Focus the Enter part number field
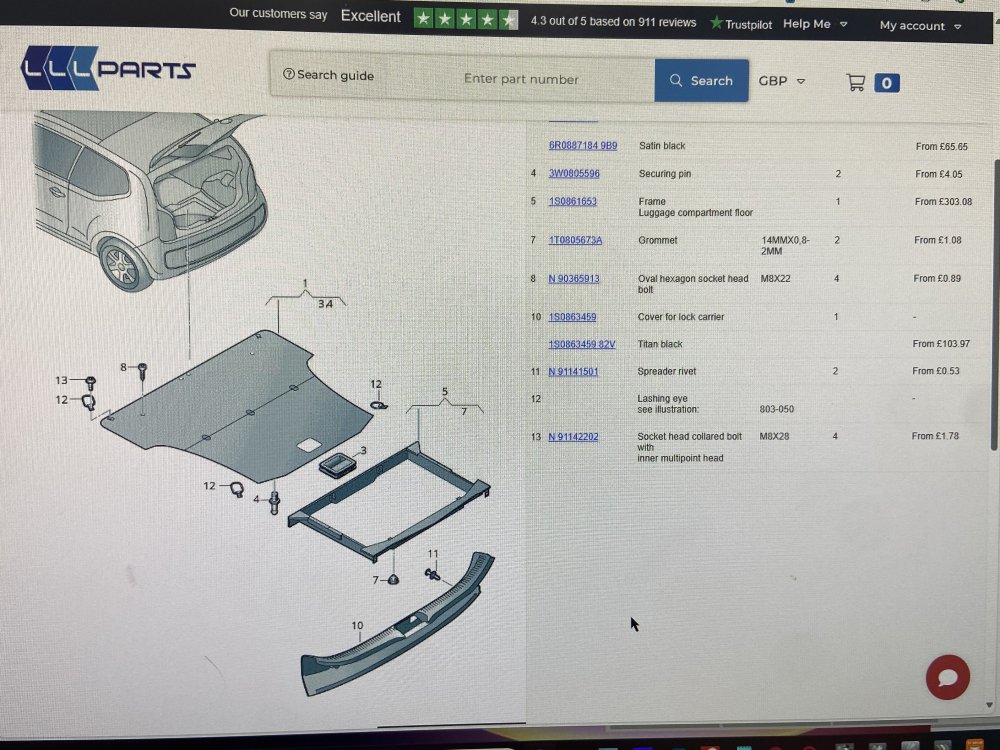This screenshot has height=750, width=1000. point(521,79)
